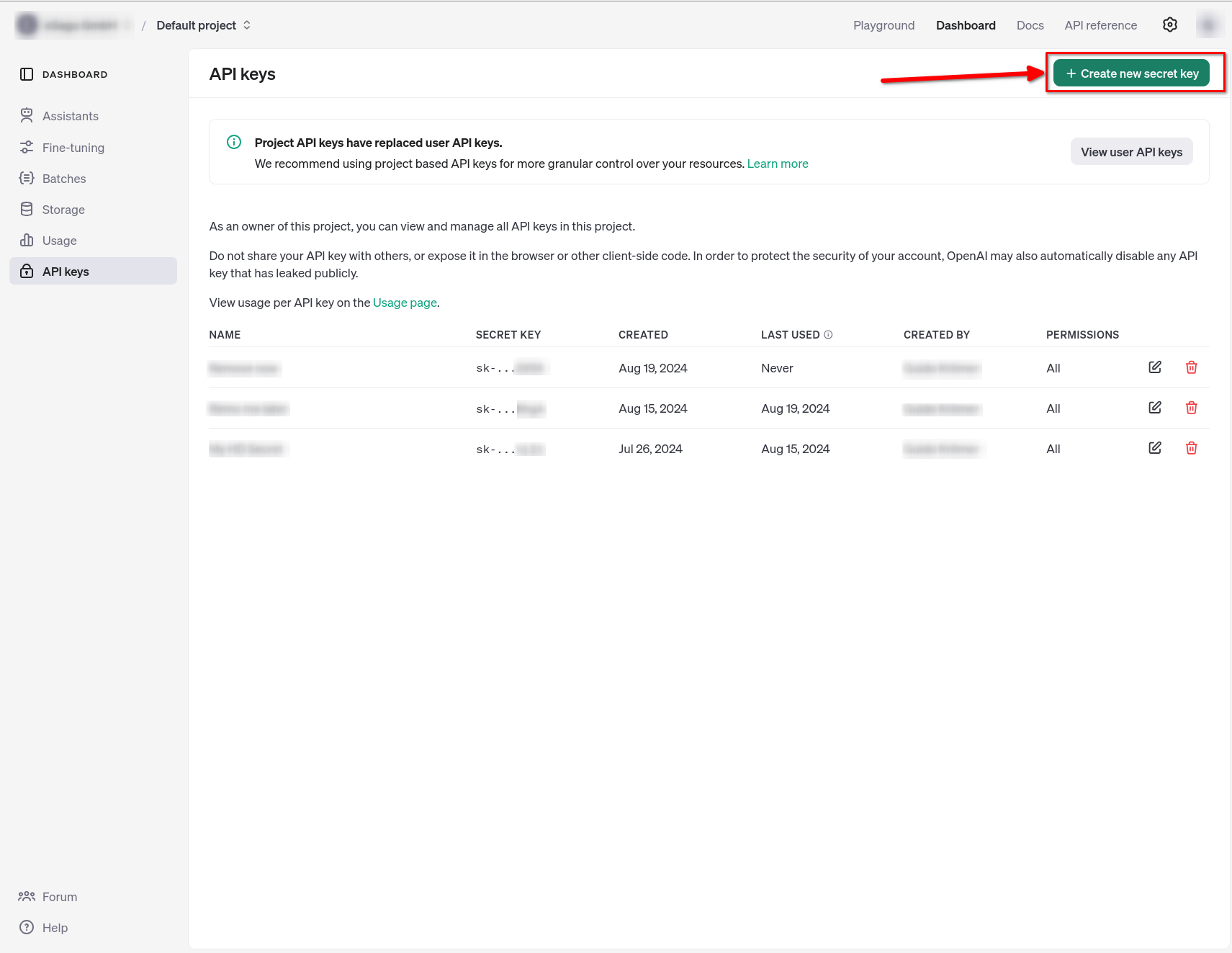Go to Fine-tuning in the sidebar
The width and height of the screenshot is (1232, 953).
(73, 148)
